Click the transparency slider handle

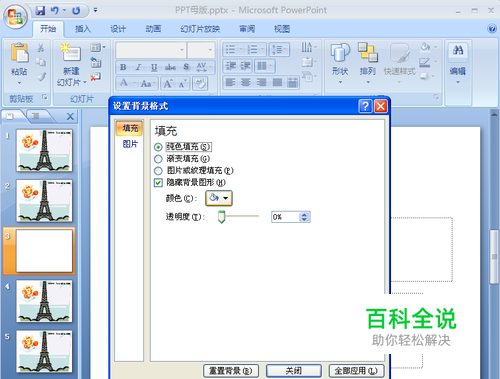[x=221, y=217]
